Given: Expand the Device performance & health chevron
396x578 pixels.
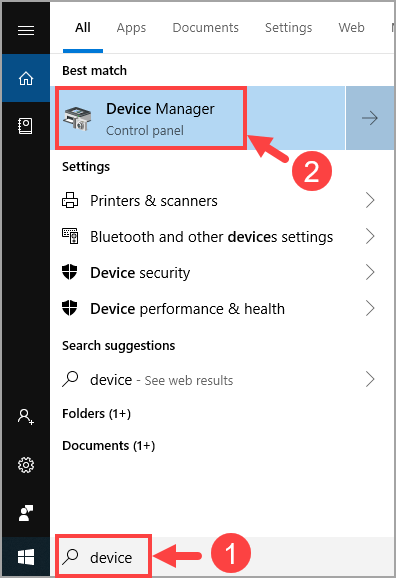Looking at the screenshot, I should pos(370,308).
